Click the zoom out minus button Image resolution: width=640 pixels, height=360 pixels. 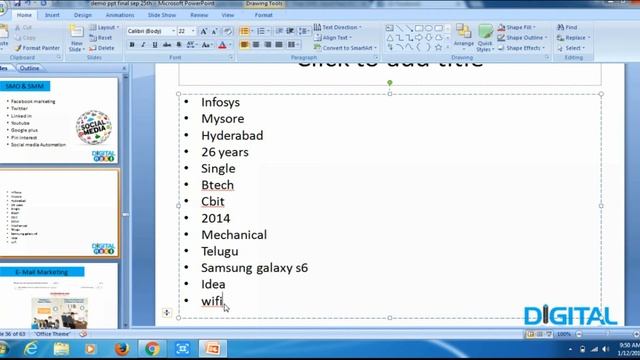(x=579, y=334)
